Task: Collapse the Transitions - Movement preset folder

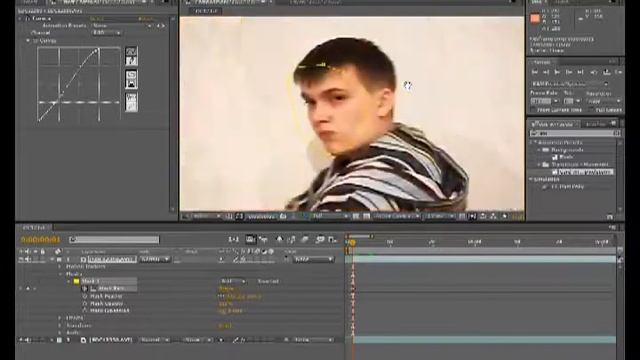Action: point(539,164)
